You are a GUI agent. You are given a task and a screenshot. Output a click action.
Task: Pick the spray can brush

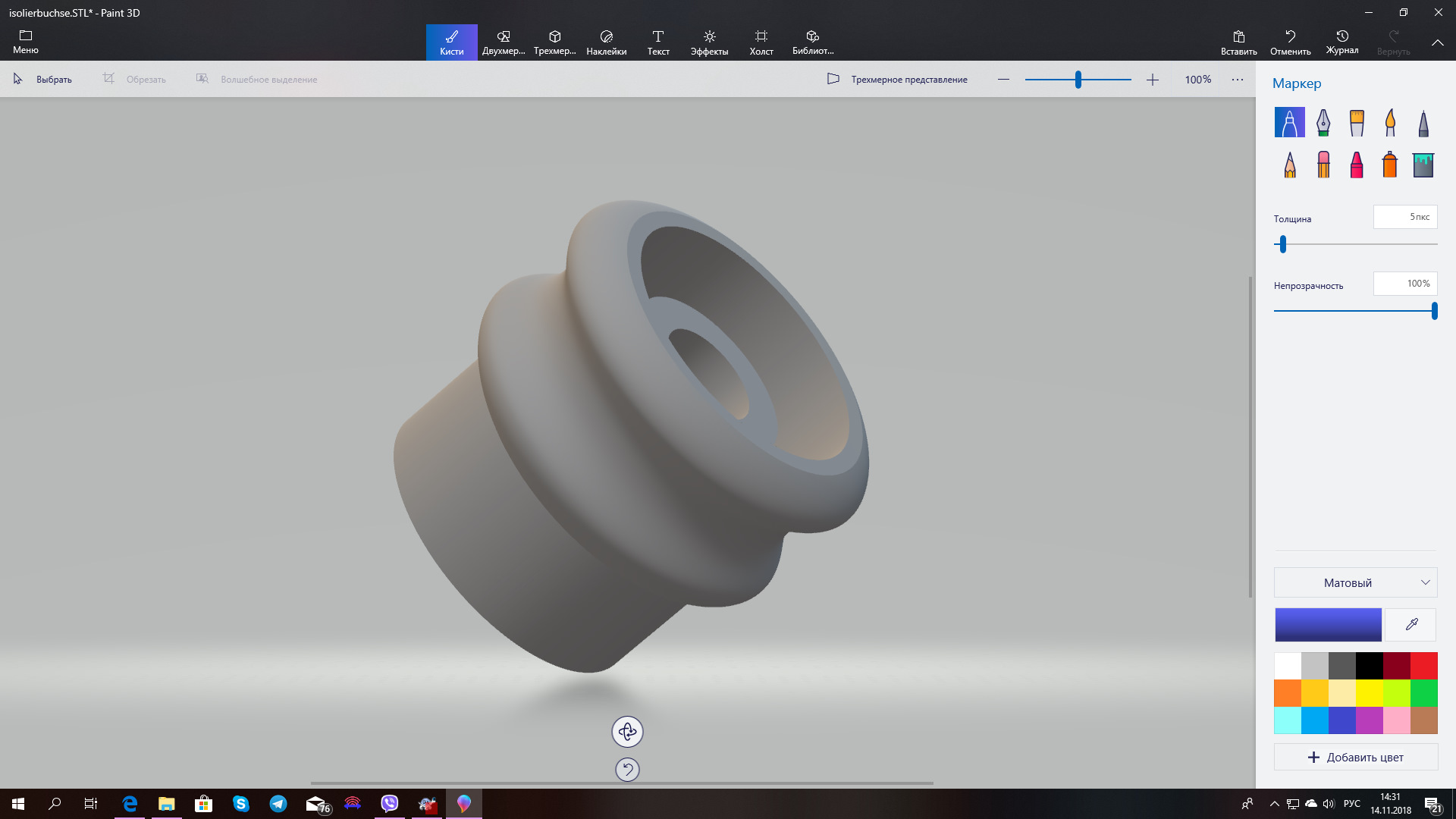(x=1389, y=165)
